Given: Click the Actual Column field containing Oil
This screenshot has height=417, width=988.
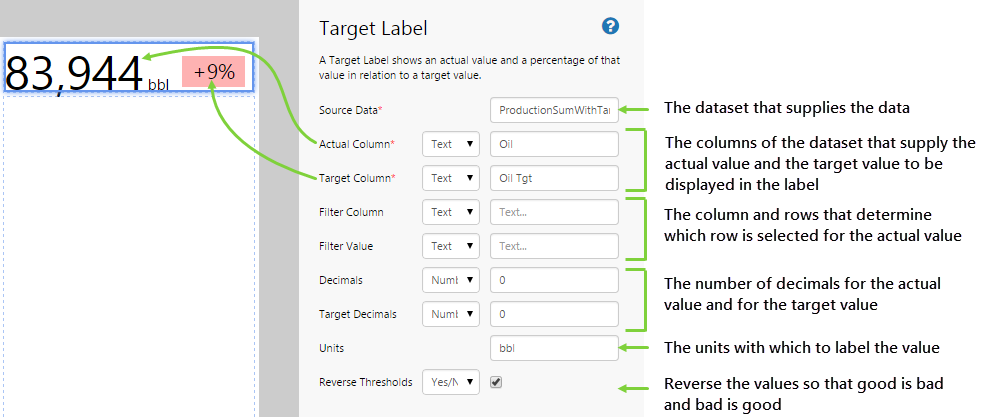Looking at the screenshot, I should coord(555,144).
